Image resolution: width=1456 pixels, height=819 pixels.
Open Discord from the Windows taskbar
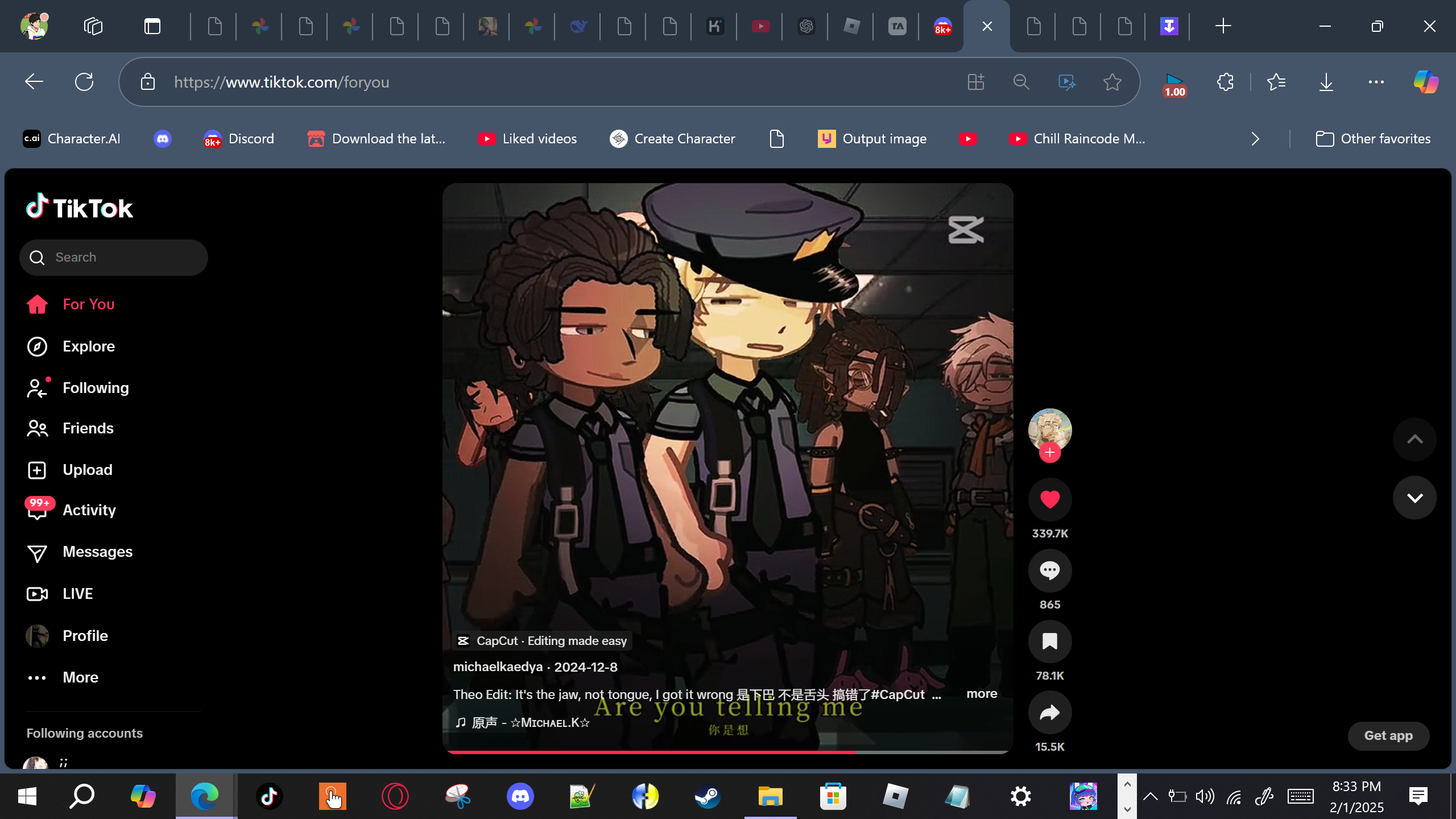tap(520, 796)
